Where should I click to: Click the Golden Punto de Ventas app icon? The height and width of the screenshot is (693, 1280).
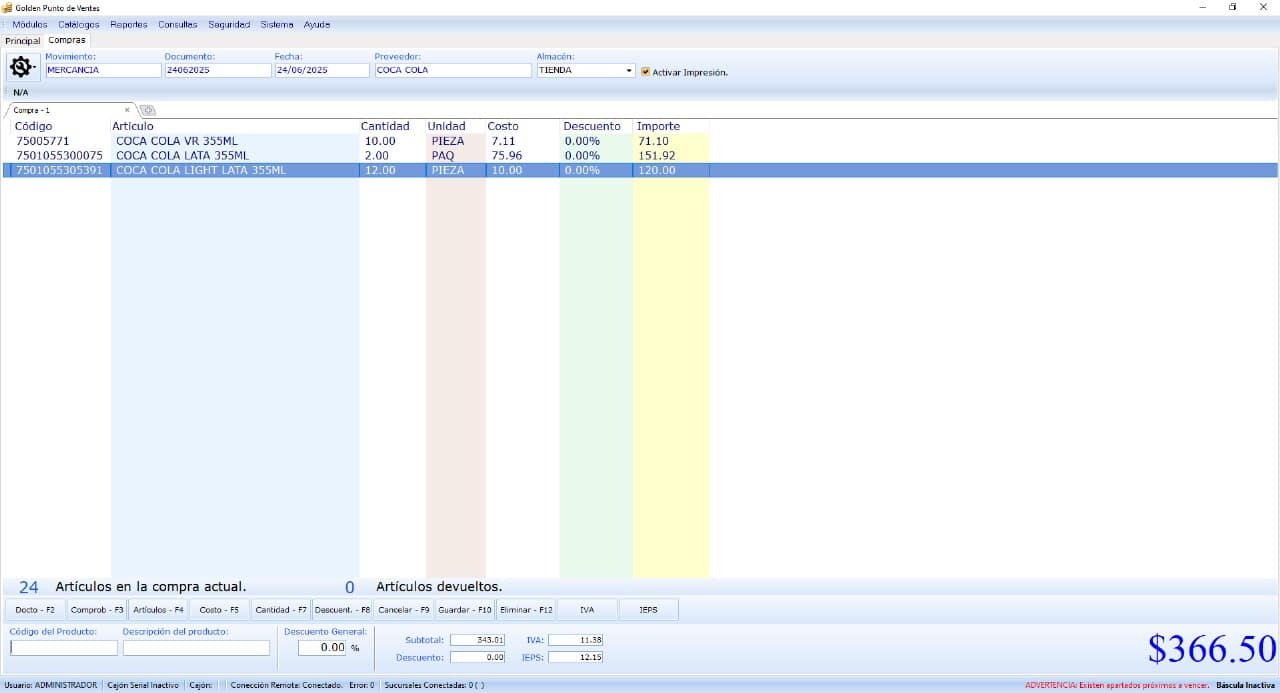tap(7, 7)
